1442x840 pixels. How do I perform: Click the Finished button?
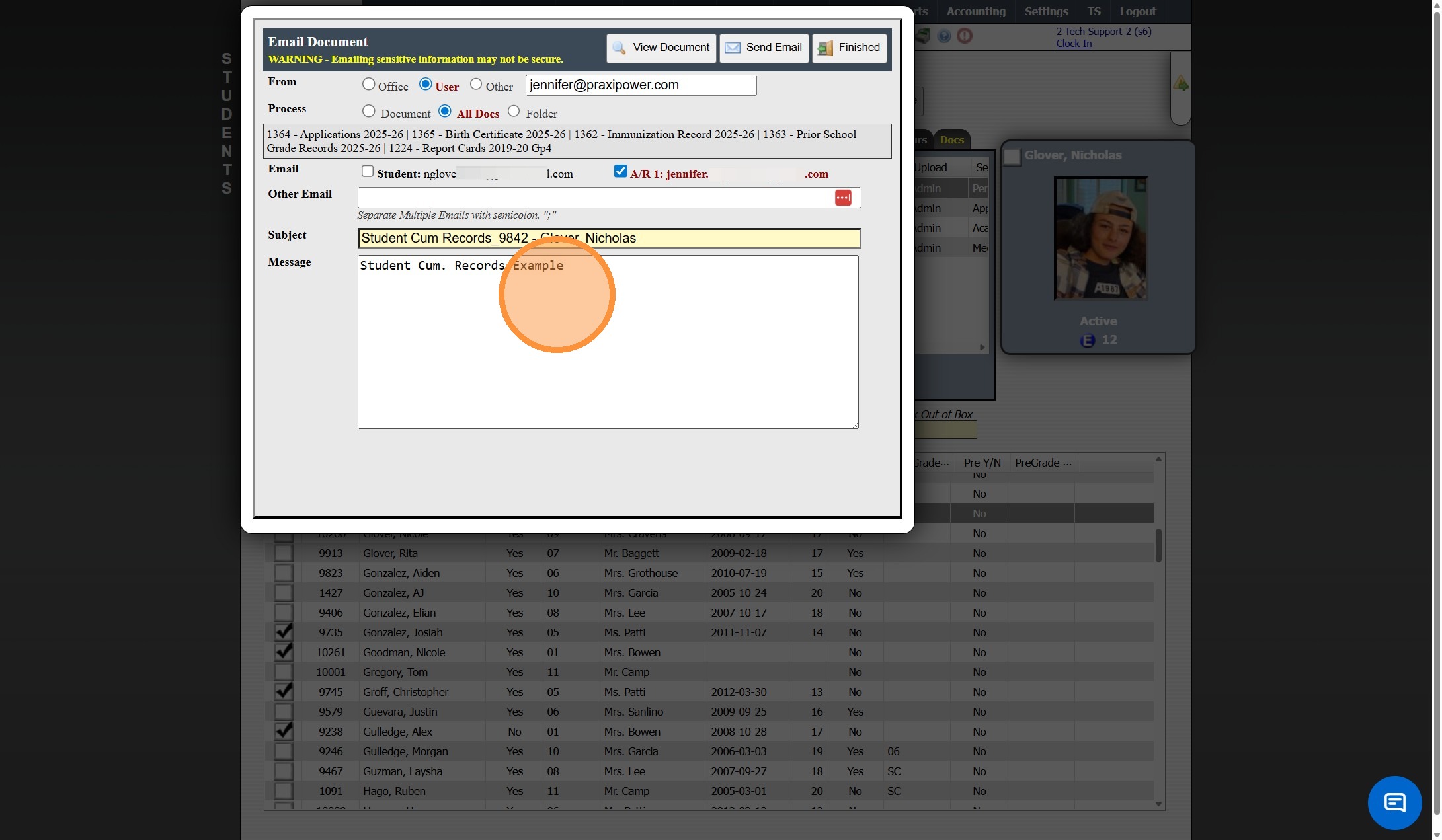(x=849, y=48)
